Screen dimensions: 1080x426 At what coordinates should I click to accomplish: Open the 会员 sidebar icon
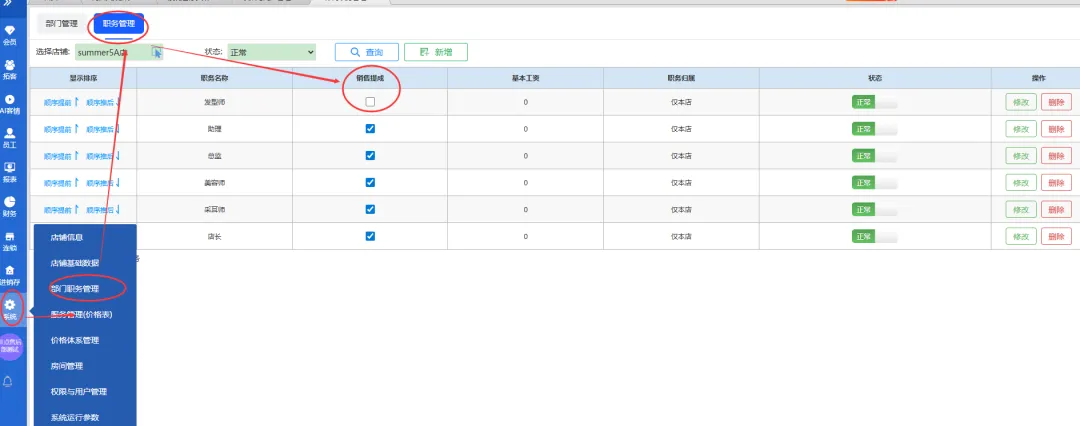tap(10, 35)
